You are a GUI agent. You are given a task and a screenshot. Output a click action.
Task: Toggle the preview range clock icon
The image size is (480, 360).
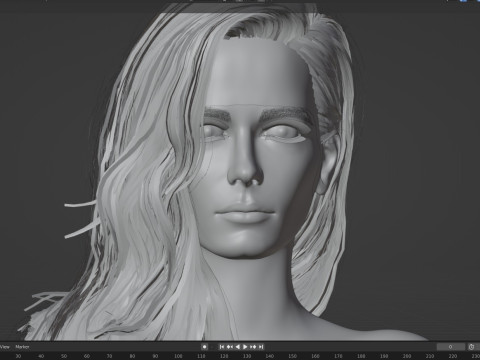tap(471, 347)
